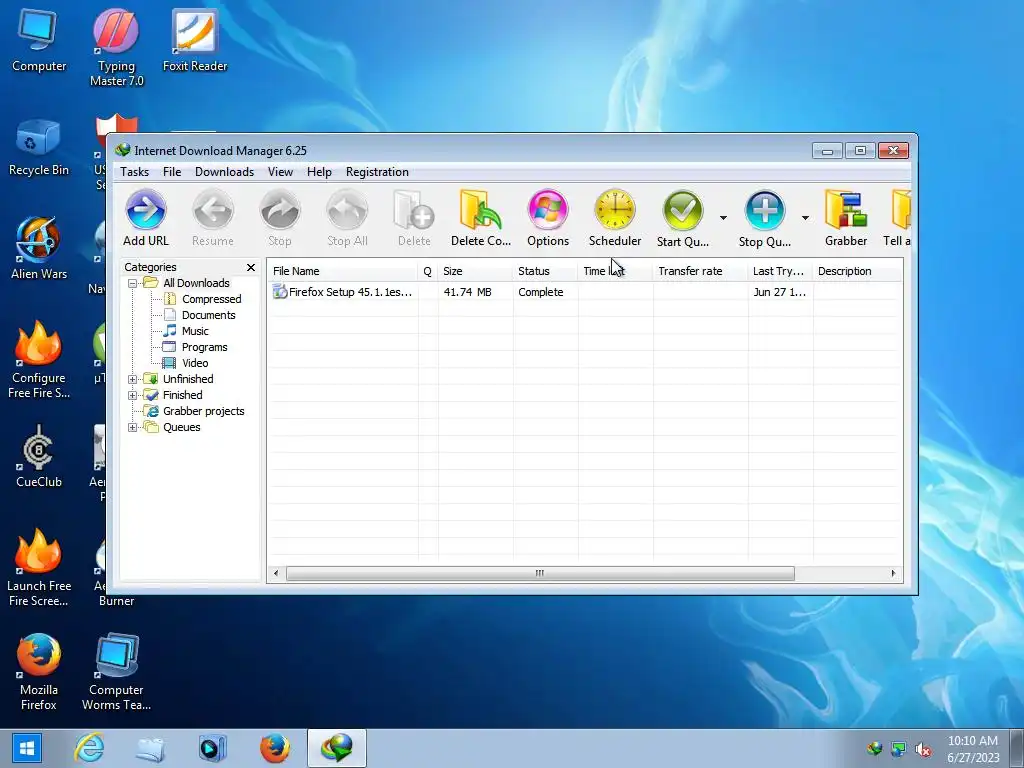This screenshot has height=768, width=1024.
Task: Open the File menu
Action: (x=172, y=172)
